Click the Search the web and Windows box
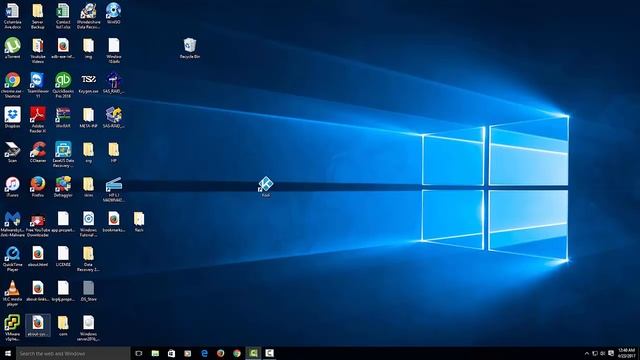 coord(73,353)
